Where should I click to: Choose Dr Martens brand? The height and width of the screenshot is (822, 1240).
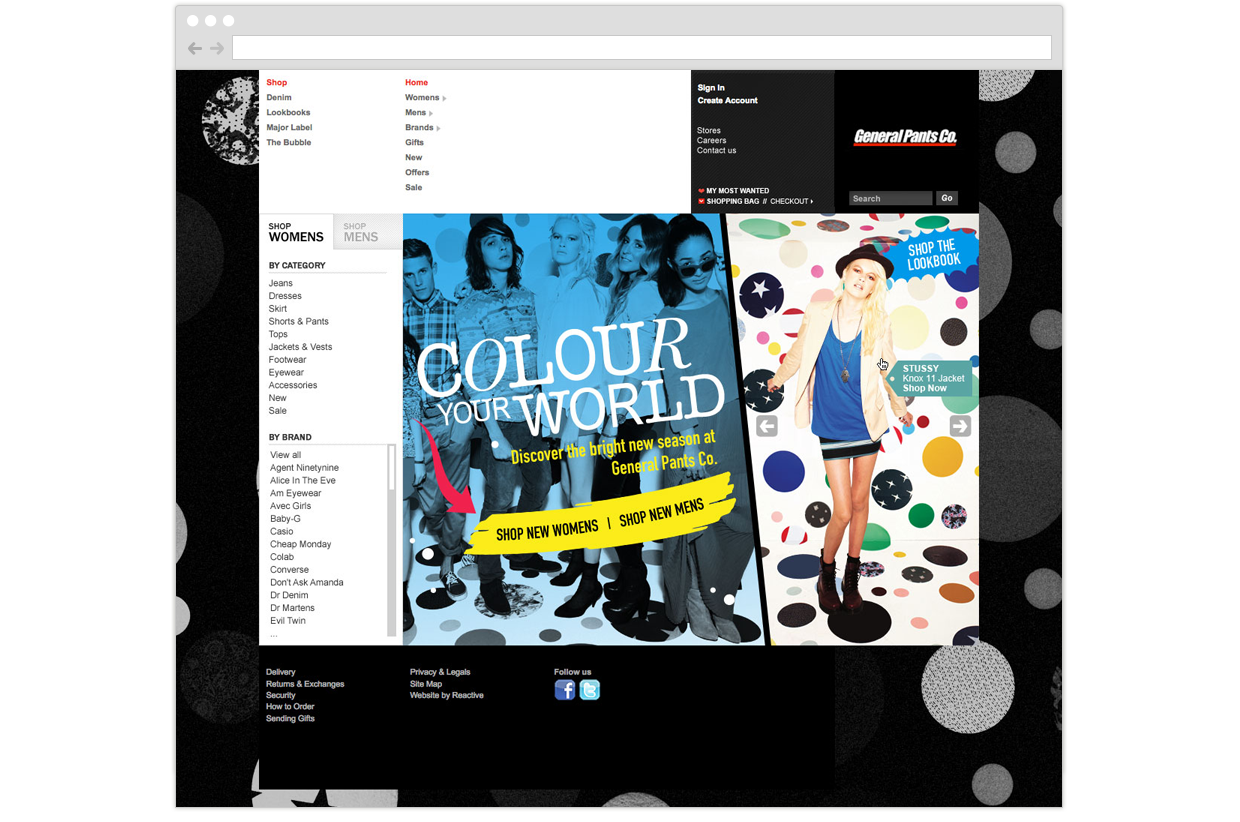pos(292,608)
